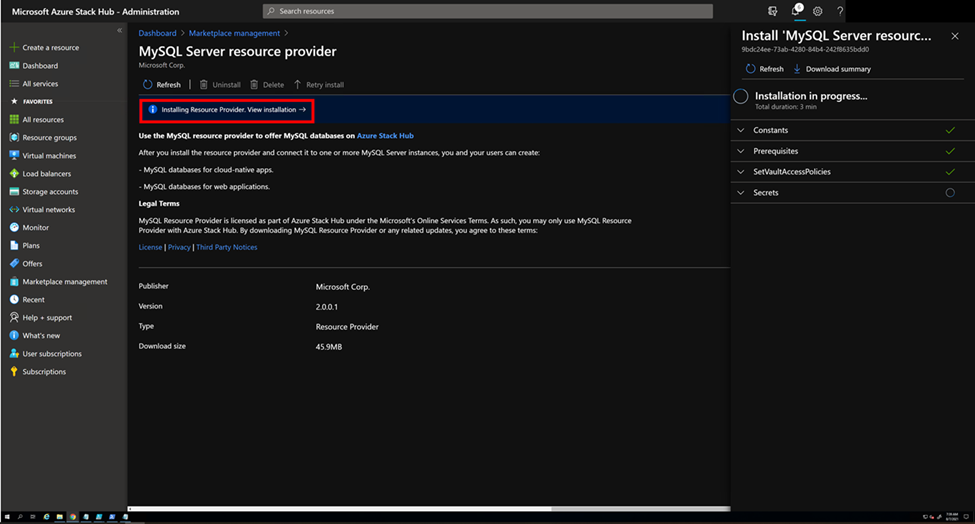
Task: Click the version value 2.0.0.1
Action: pyautogui.click(x=326, y=307)
